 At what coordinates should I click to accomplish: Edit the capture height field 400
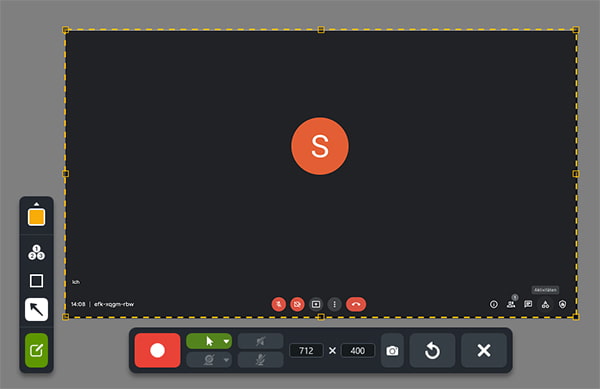(357, 350)
